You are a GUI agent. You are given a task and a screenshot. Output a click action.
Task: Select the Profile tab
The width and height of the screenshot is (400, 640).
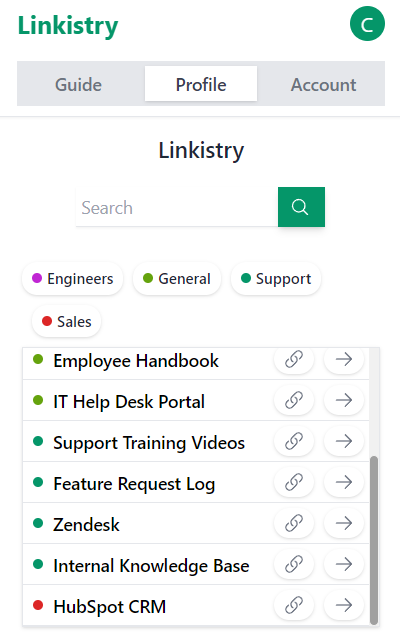point(201,84)
